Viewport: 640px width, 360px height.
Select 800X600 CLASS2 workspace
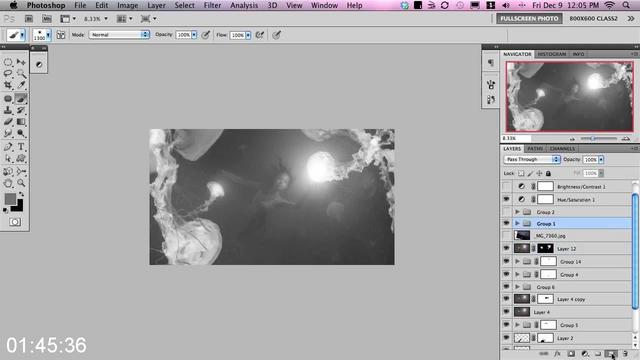(x=593, y=18)
